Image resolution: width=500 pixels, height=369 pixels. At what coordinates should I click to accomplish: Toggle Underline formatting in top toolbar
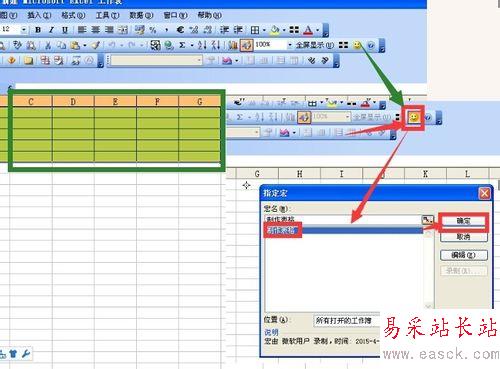click(x=65, y=30)
